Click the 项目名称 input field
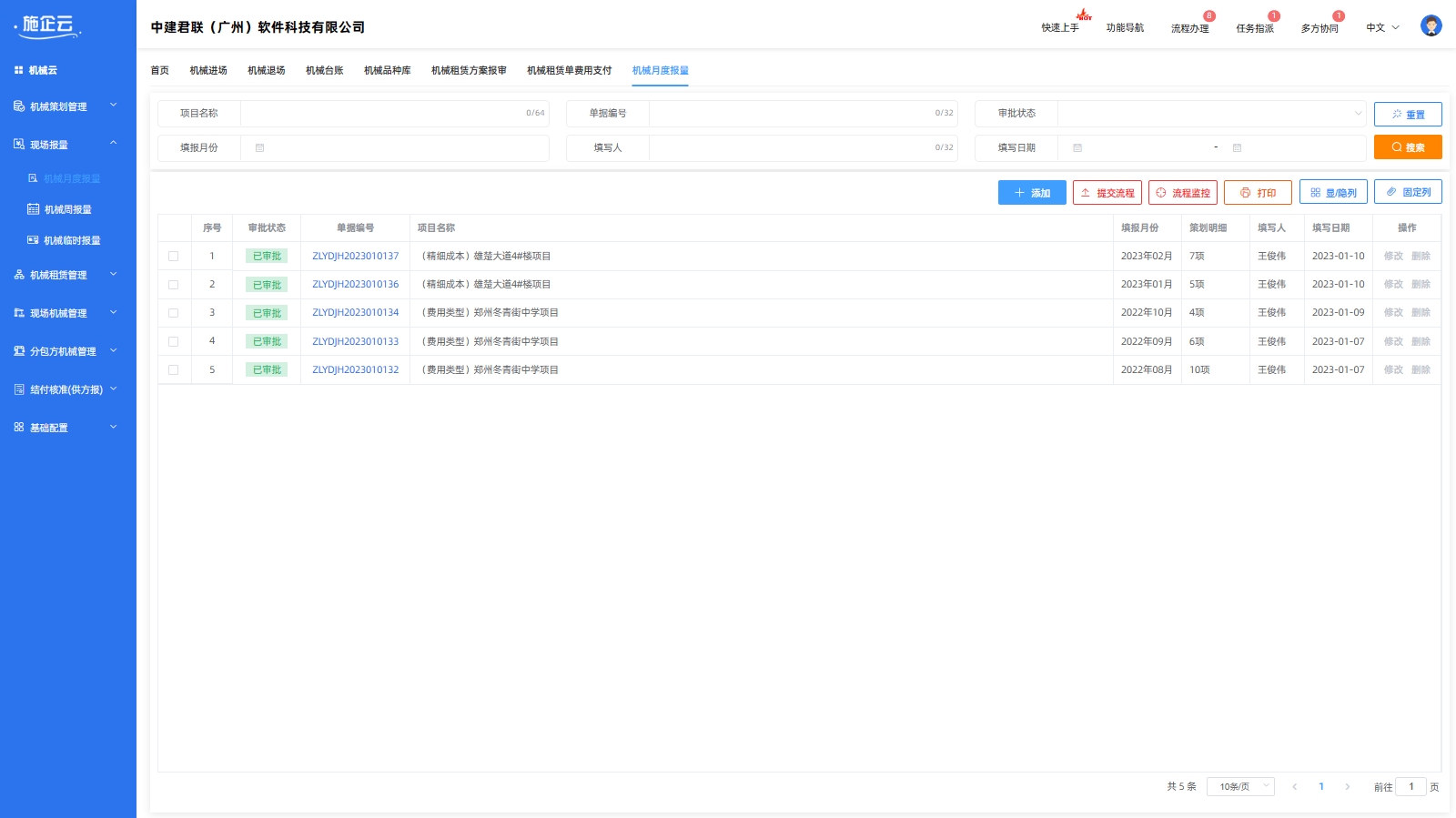This screenshot has width=1456, height=818. [382, 114]
